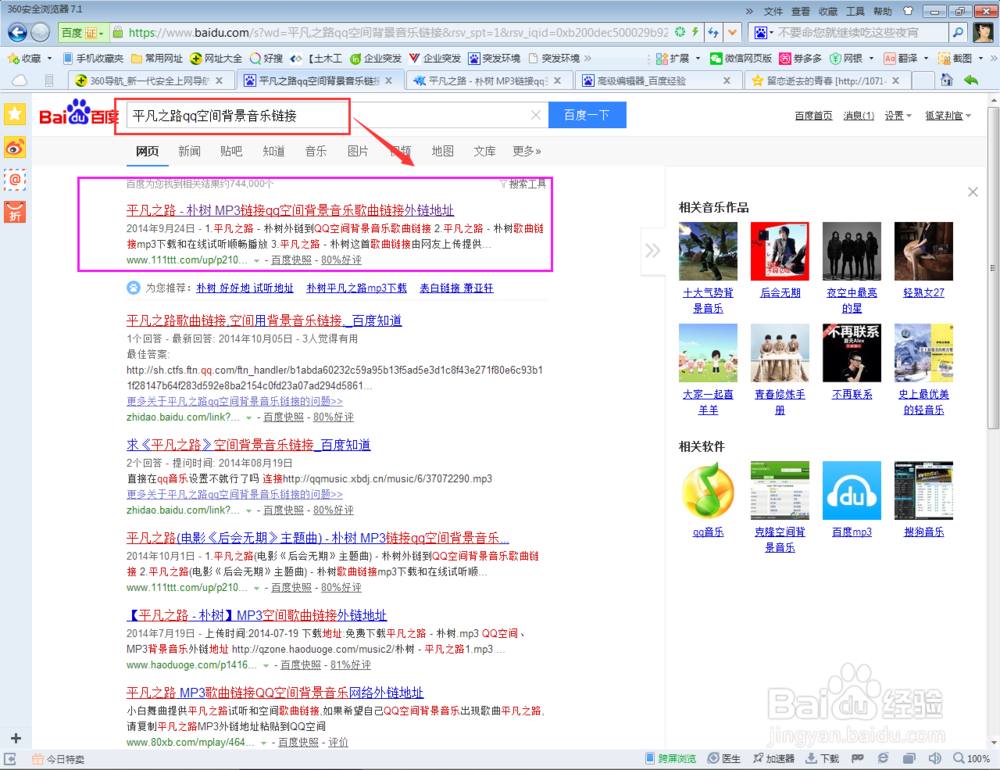Expand the dropdown after www.haoduoge.com result
This screenshot has width=1000, height=770.
point(266,665)
